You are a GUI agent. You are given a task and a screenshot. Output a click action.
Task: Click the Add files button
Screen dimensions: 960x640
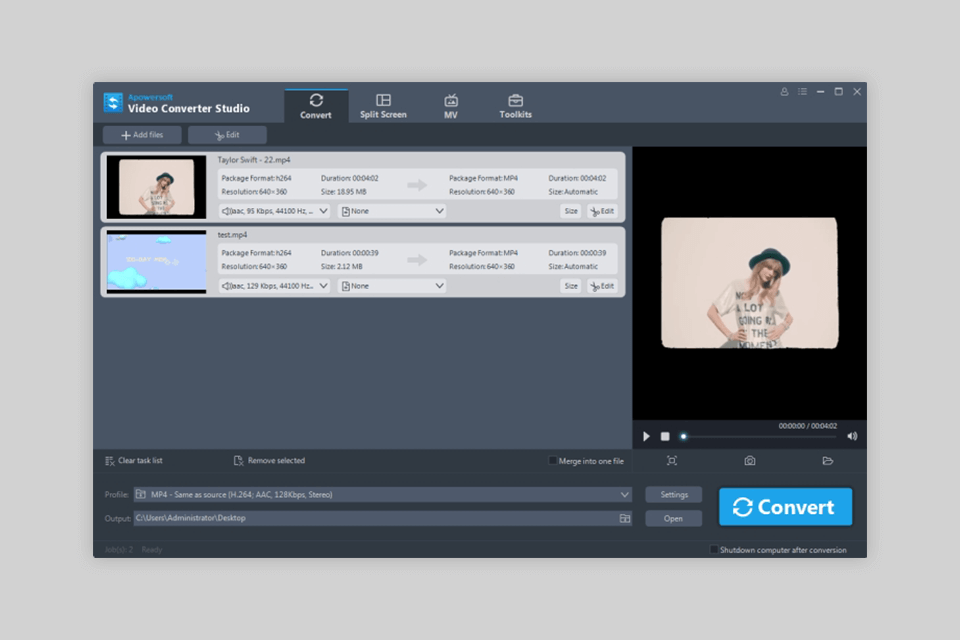point(142,135)
